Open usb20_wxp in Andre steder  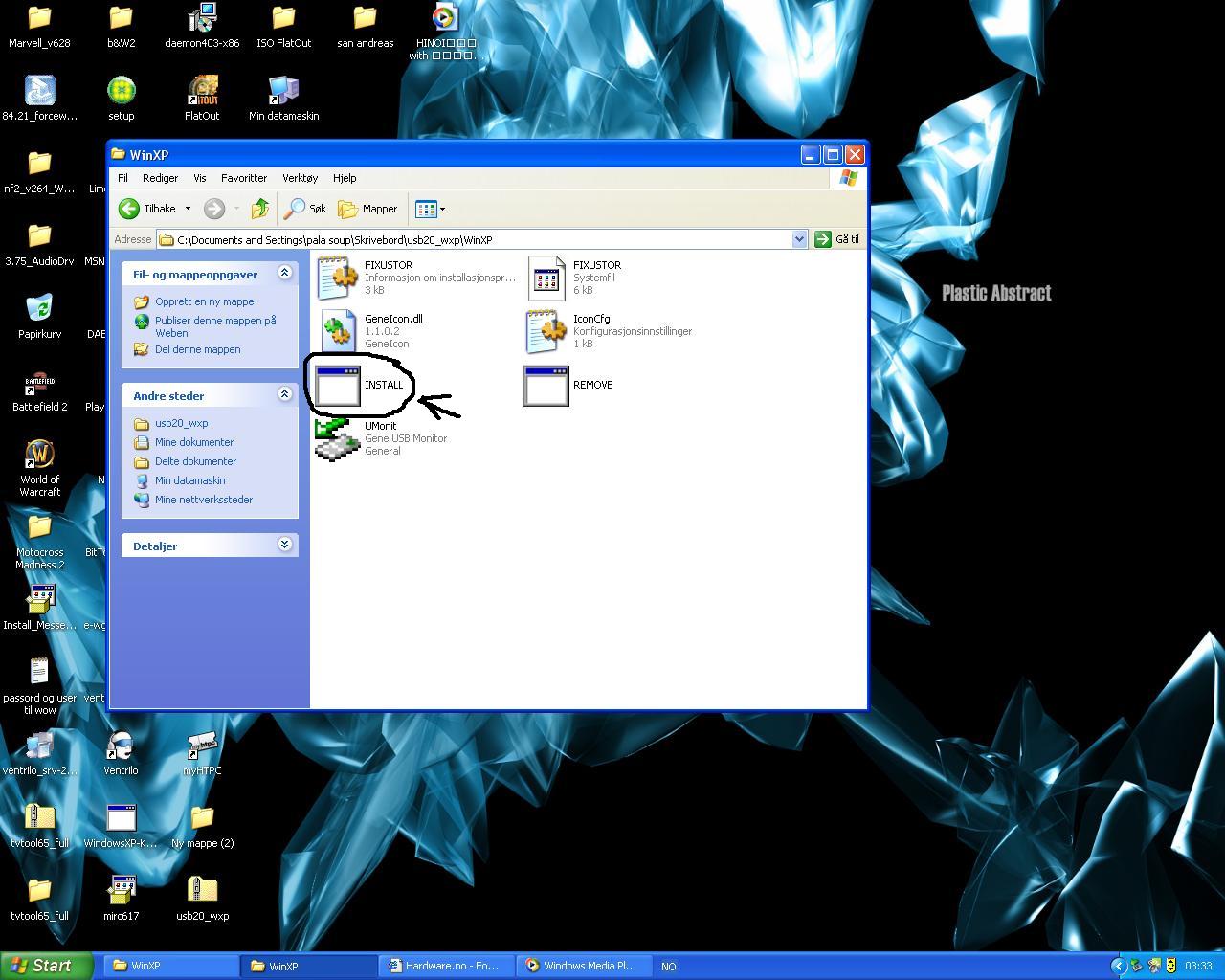coord(181,423)
